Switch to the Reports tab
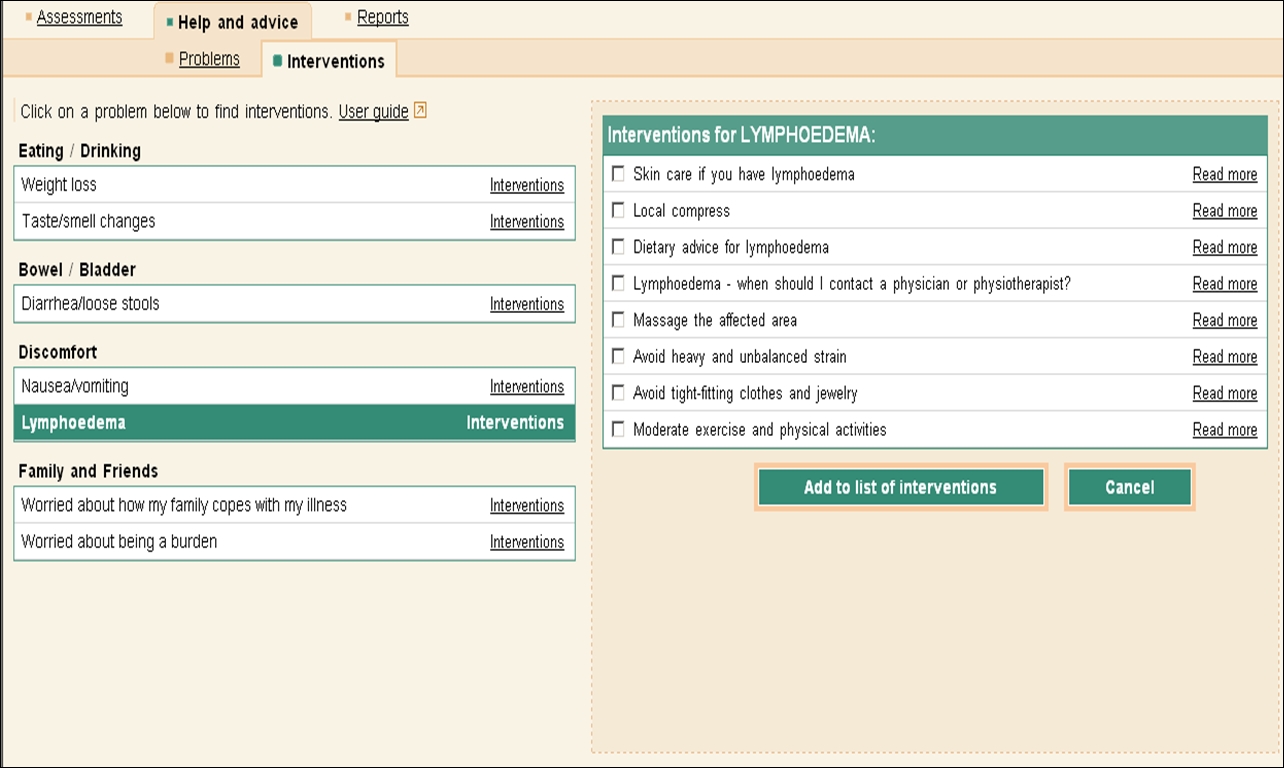Screen dimensions: 1284x768 [382, 17]
